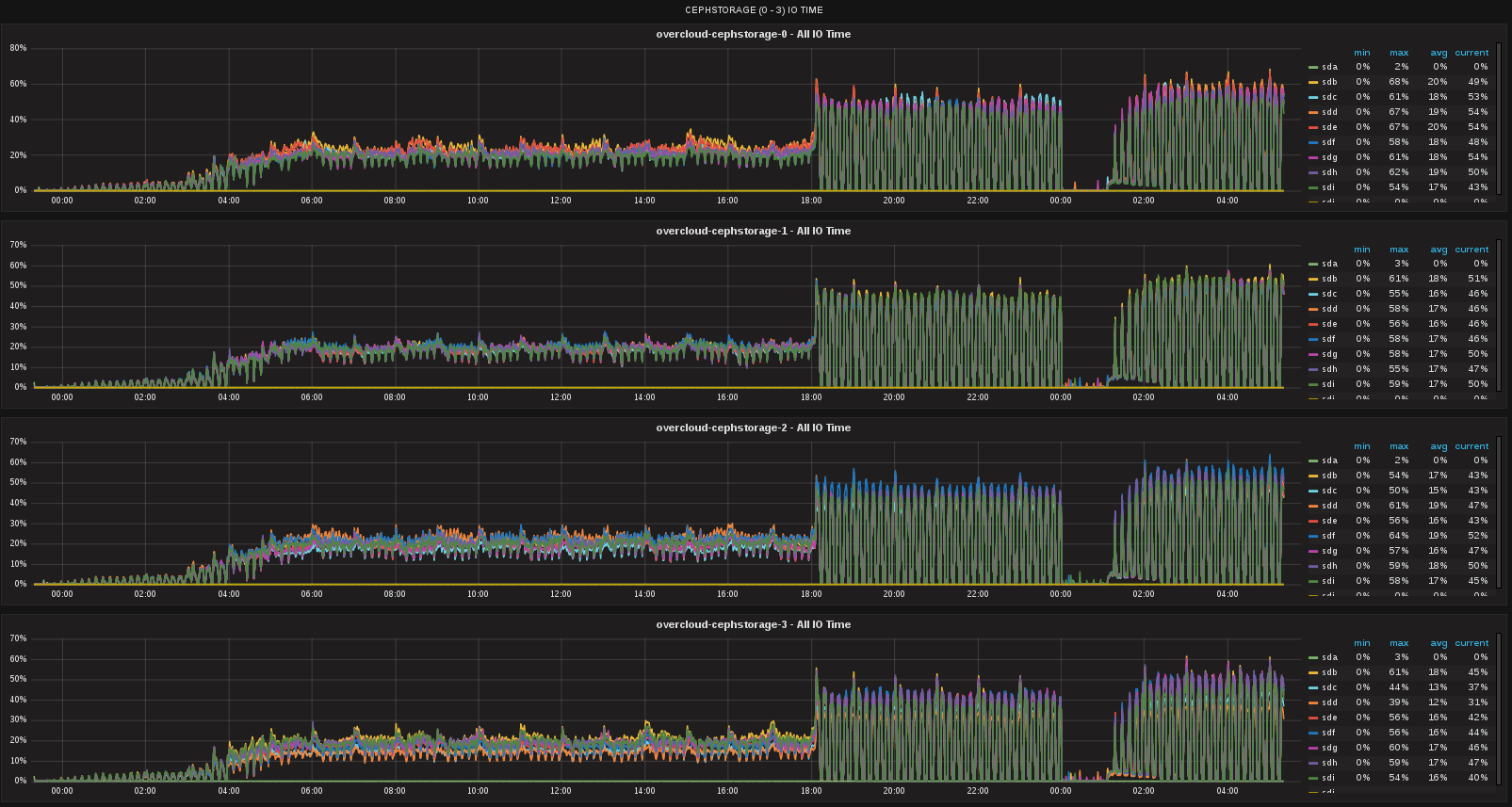Sort cephstorage-3 legend by min column
This screenshot has height=807, width=1512.
click(1362, 643)
